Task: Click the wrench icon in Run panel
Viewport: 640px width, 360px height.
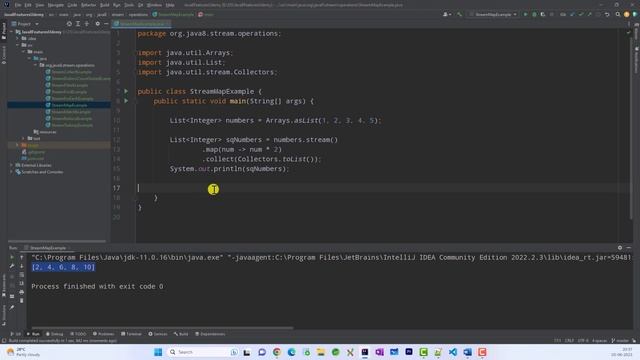Action: [x=12, y=266]
